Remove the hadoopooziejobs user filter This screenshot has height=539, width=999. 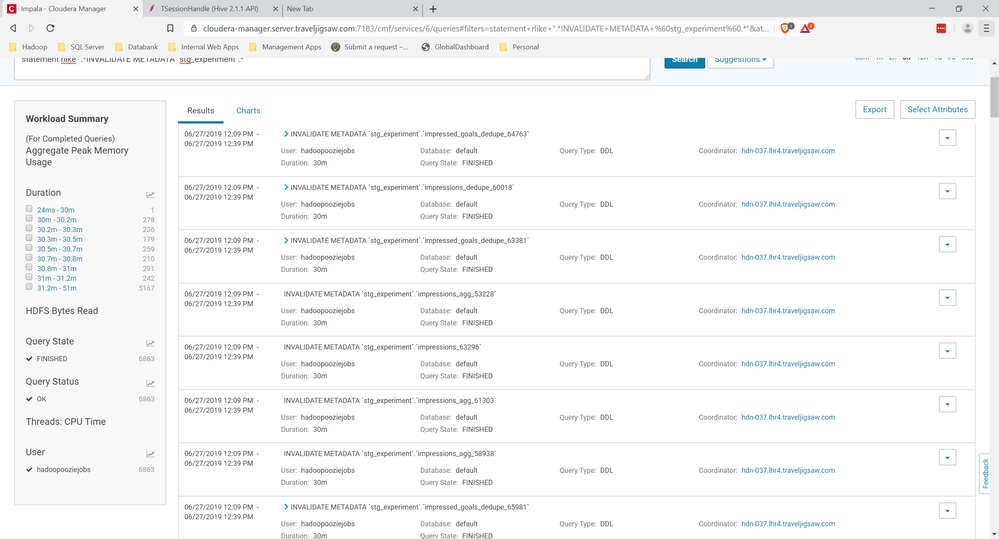pyautogui.click(x=29, y=470)
